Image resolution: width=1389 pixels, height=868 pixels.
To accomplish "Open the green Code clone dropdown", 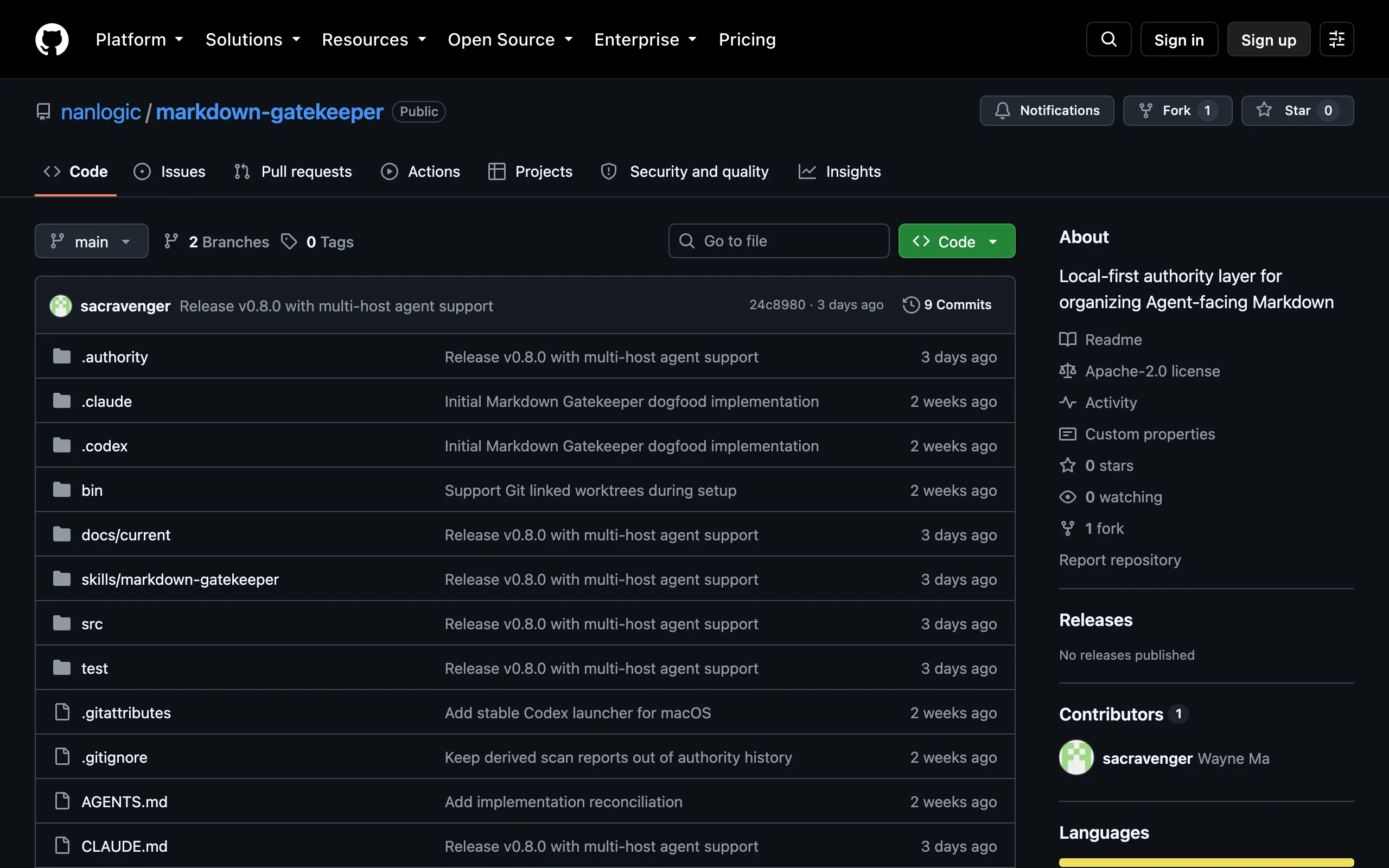I will (x=956, y=241).
